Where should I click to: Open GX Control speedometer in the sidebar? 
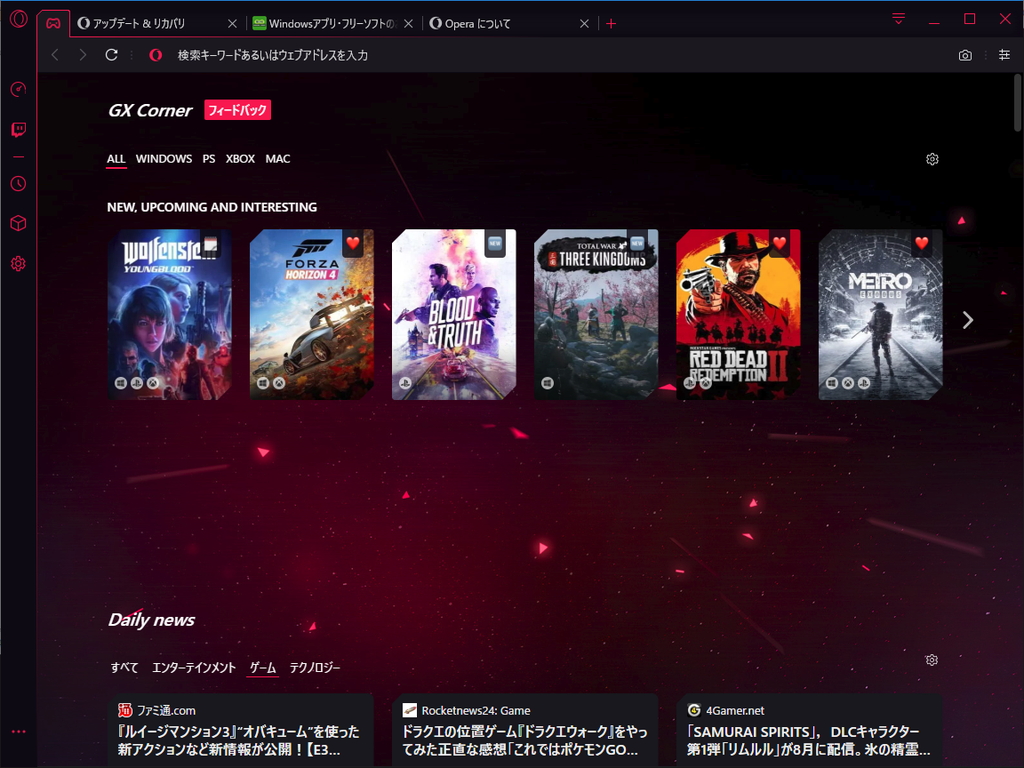18,90
